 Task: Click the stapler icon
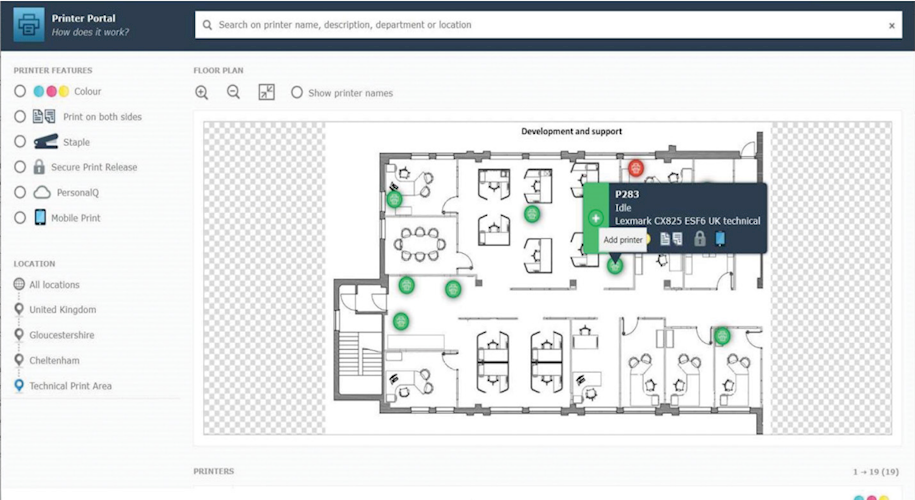pos(45,141)
